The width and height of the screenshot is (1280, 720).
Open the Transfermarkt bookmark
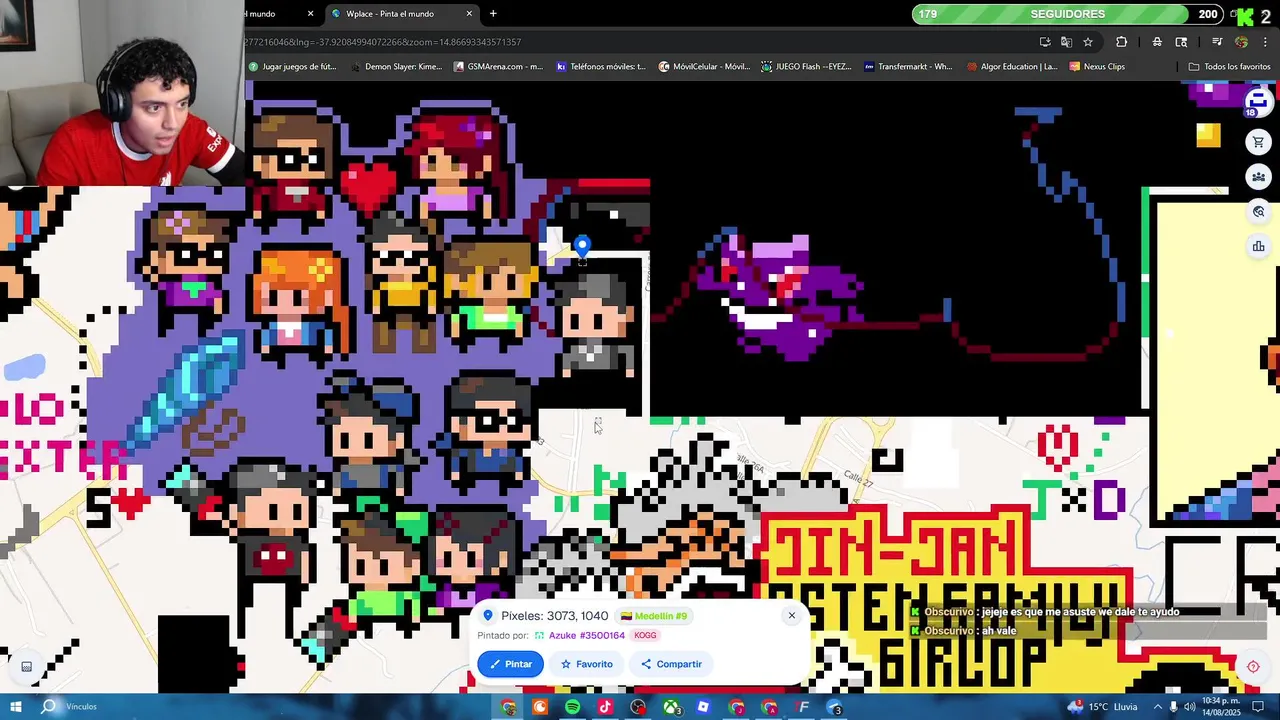tap(908, 67)
